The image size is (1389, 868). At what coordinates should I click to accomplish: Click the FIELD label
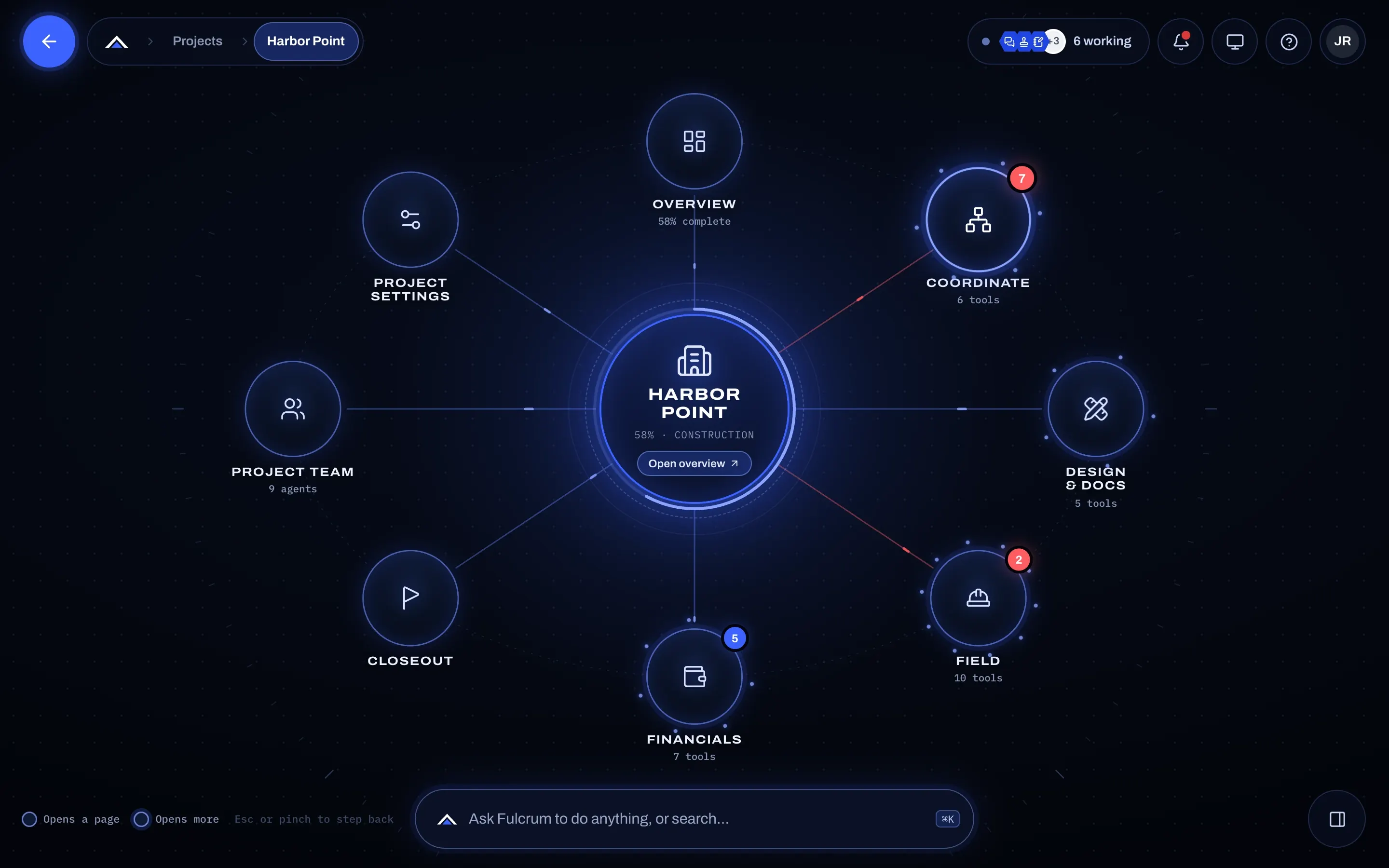978,660
